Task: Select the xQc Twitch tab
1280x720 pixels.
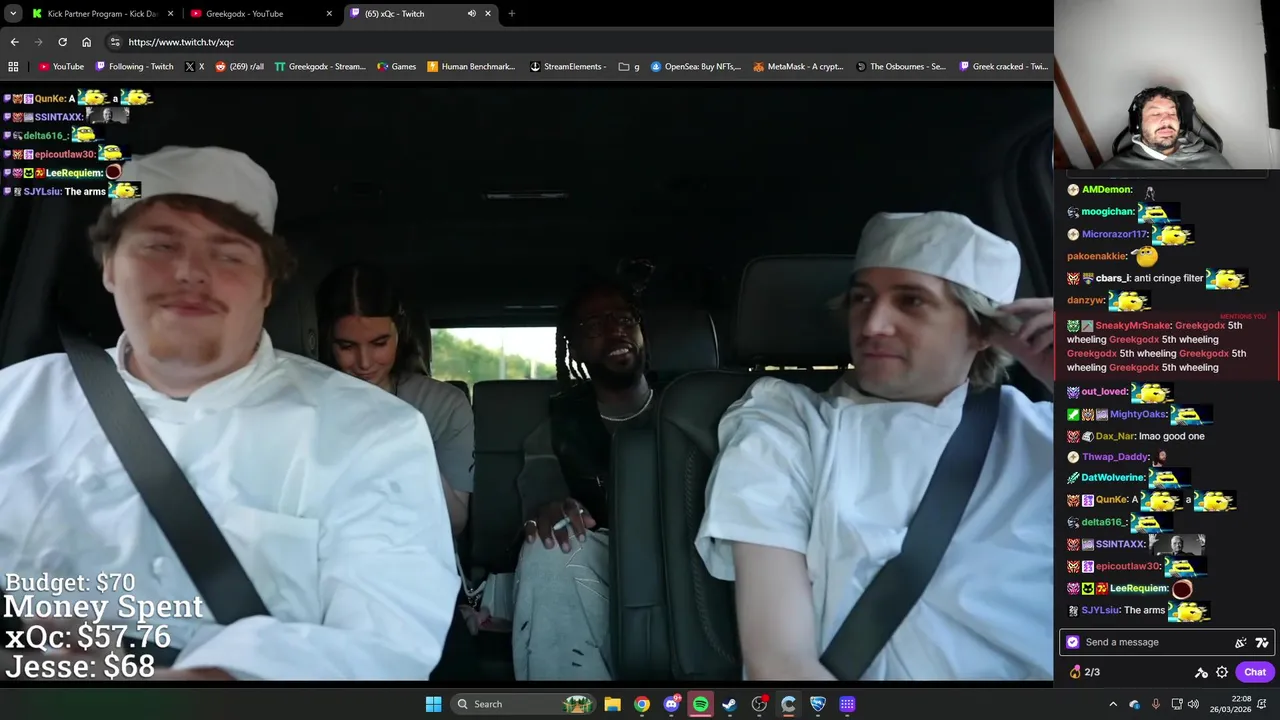Action: tap(420, 14)
